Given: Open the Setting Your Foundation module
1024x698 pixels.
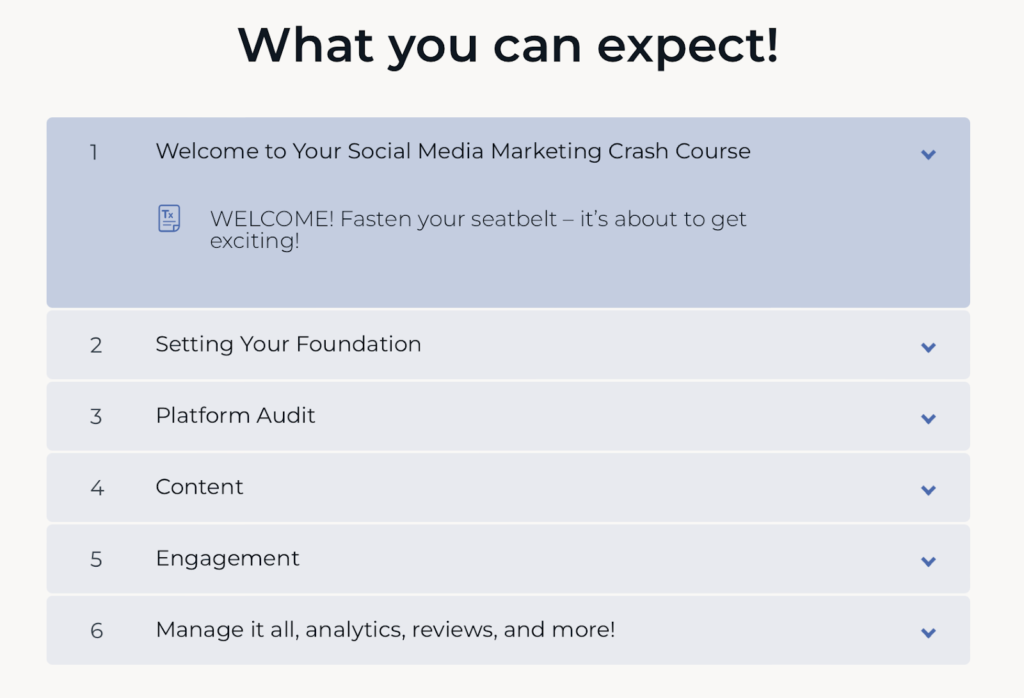Looking at the screenshot, I should click(288, 344).
